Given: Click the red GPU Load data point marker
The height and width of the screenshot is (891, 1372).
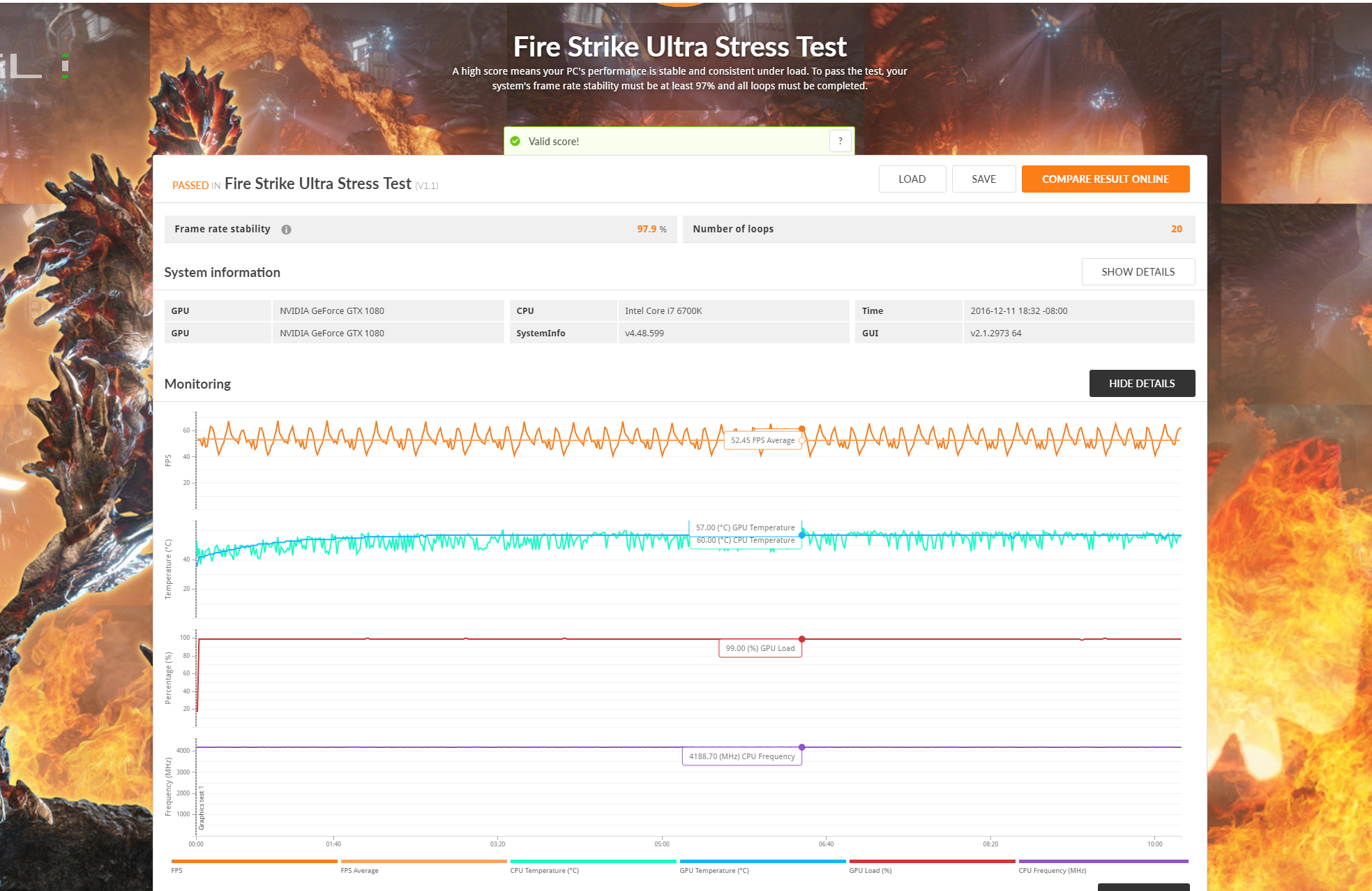Looking at the screenshot, I should coord(802,639).
